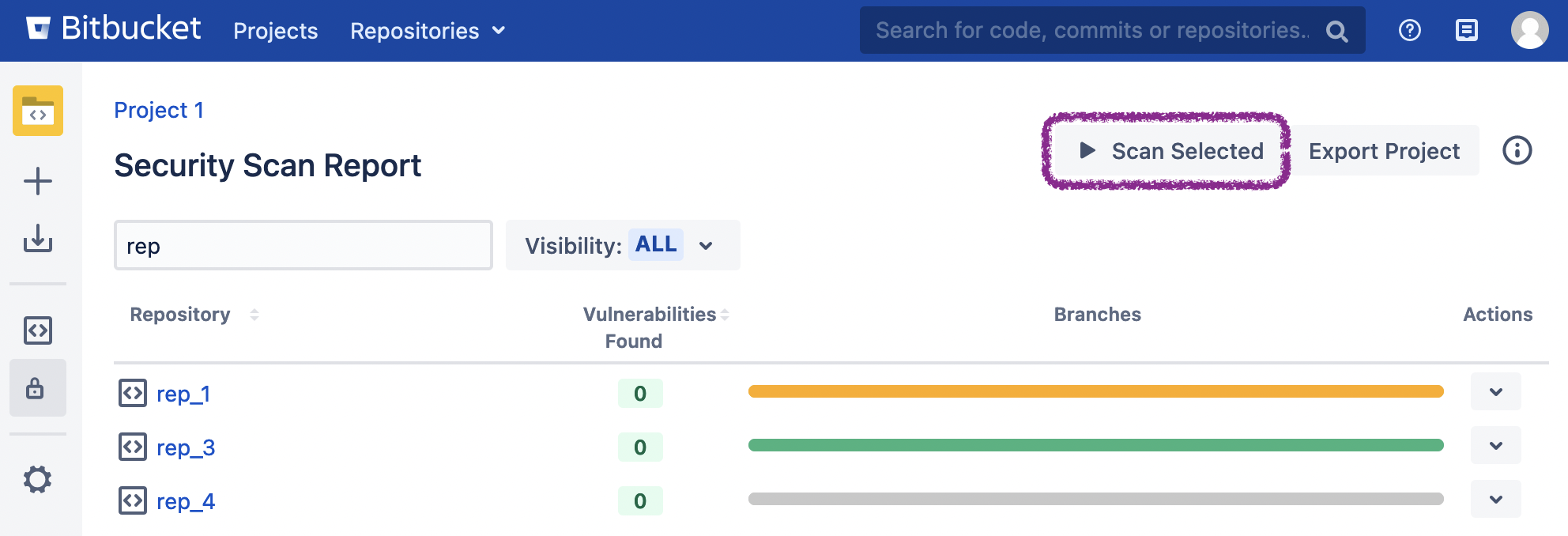The width and height of the screenshot is (1568, 536).
Task: Expand the actions chevron for rep_1
Action: pos(1495,392)
